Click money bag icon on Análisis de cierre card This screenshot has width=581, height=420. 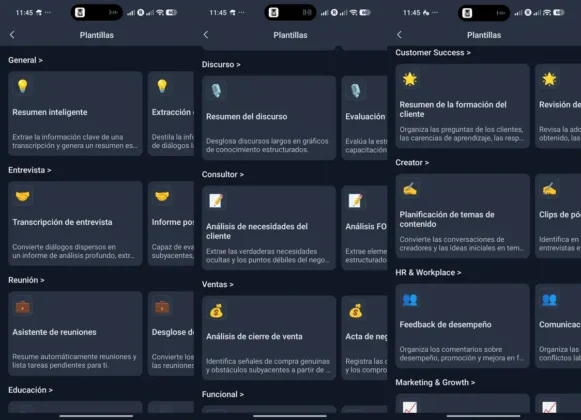216,311
